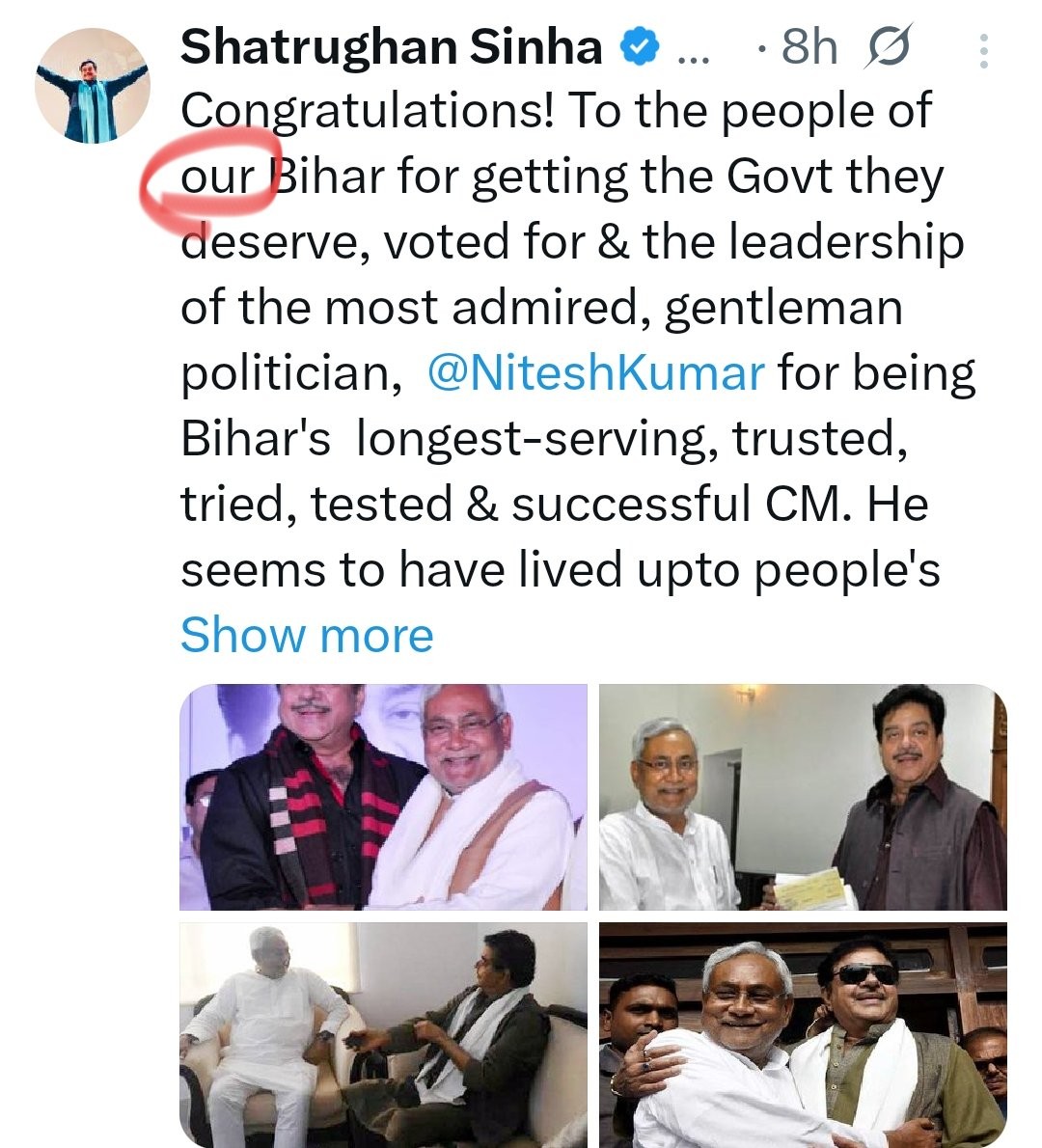This screenshot has height=1148, width=1042.
Task: Click the word "Congratulations!" in the tweet
Action: 368,112
